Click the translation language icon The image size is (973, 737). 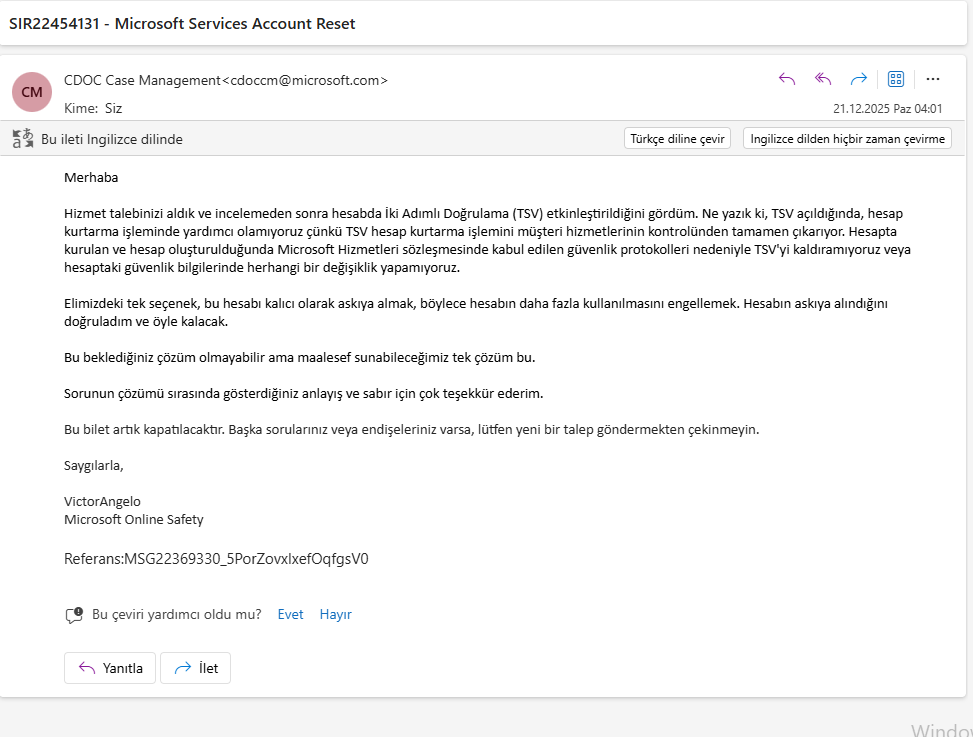coord(23,138)
